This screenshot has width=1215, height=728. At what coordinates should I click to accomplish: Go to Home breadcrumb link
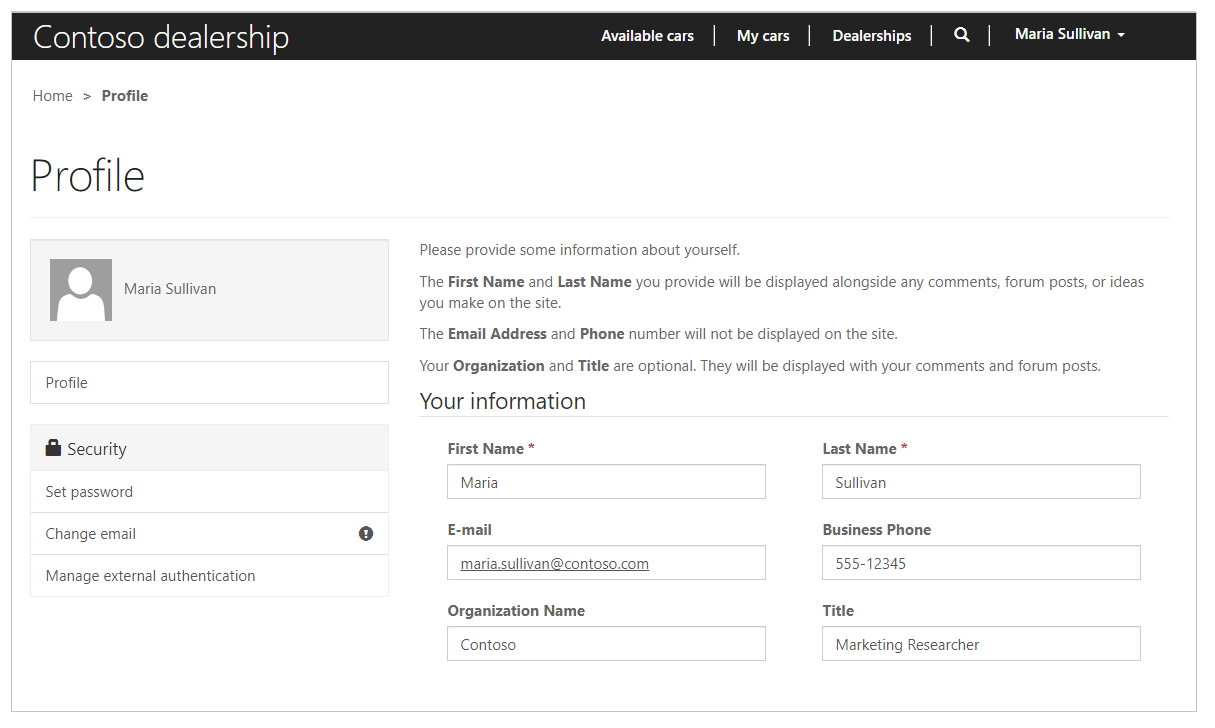tap(52, 96)
